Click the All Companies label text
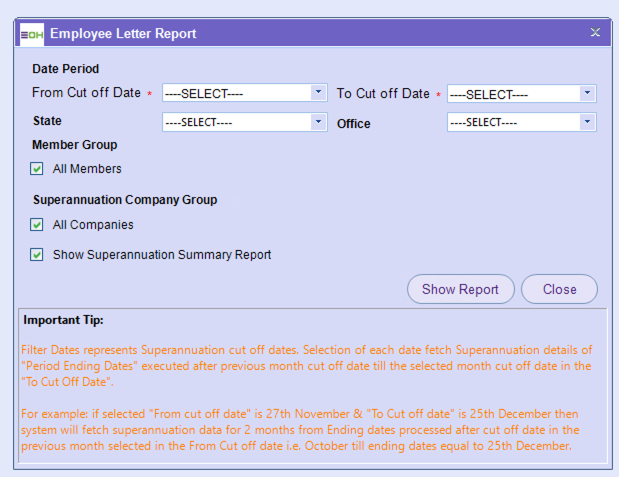Viewport: 619px width, 477px height. click(93, 225)
